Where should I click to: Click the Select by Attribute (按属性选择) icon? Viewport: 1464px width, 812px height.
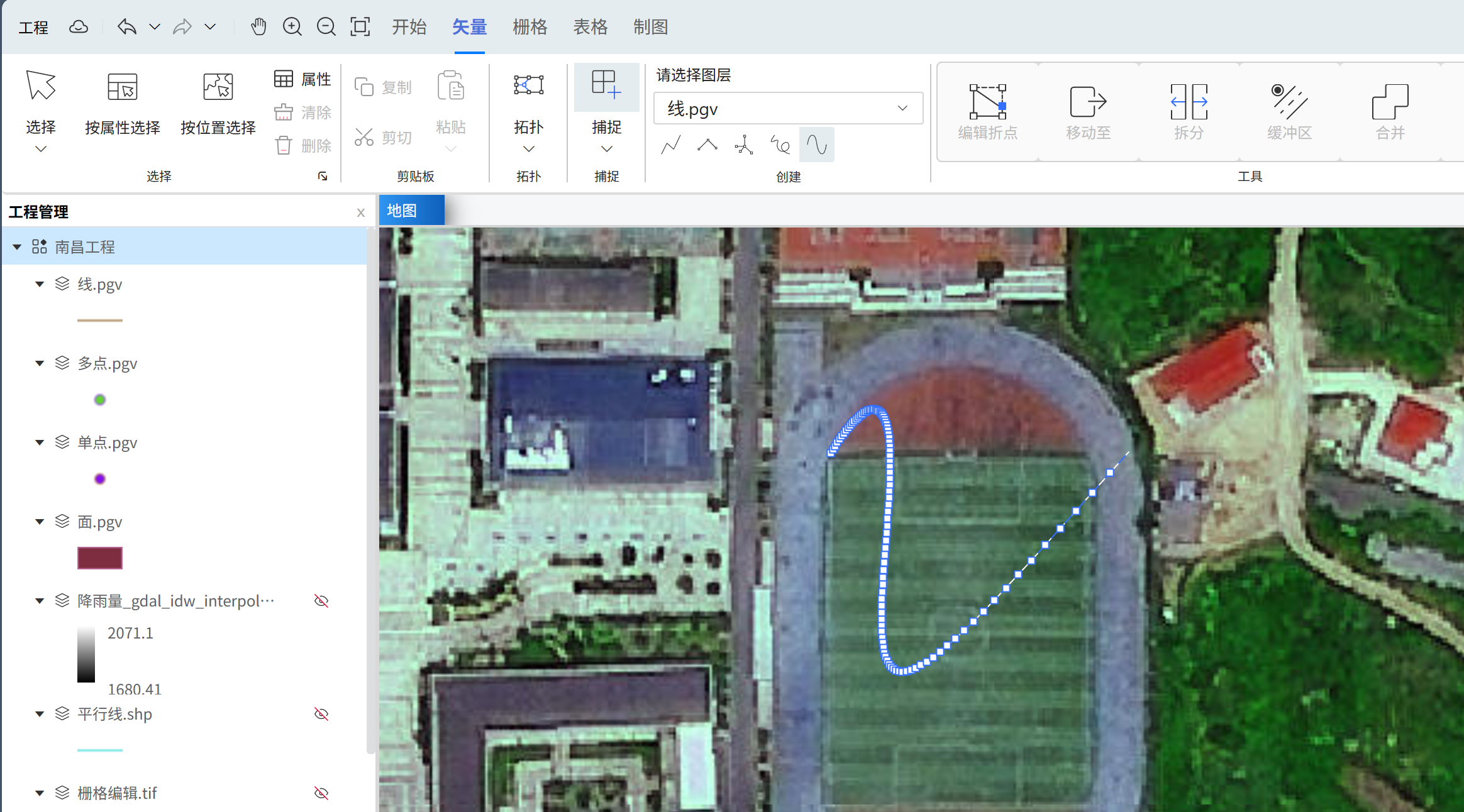123,87
